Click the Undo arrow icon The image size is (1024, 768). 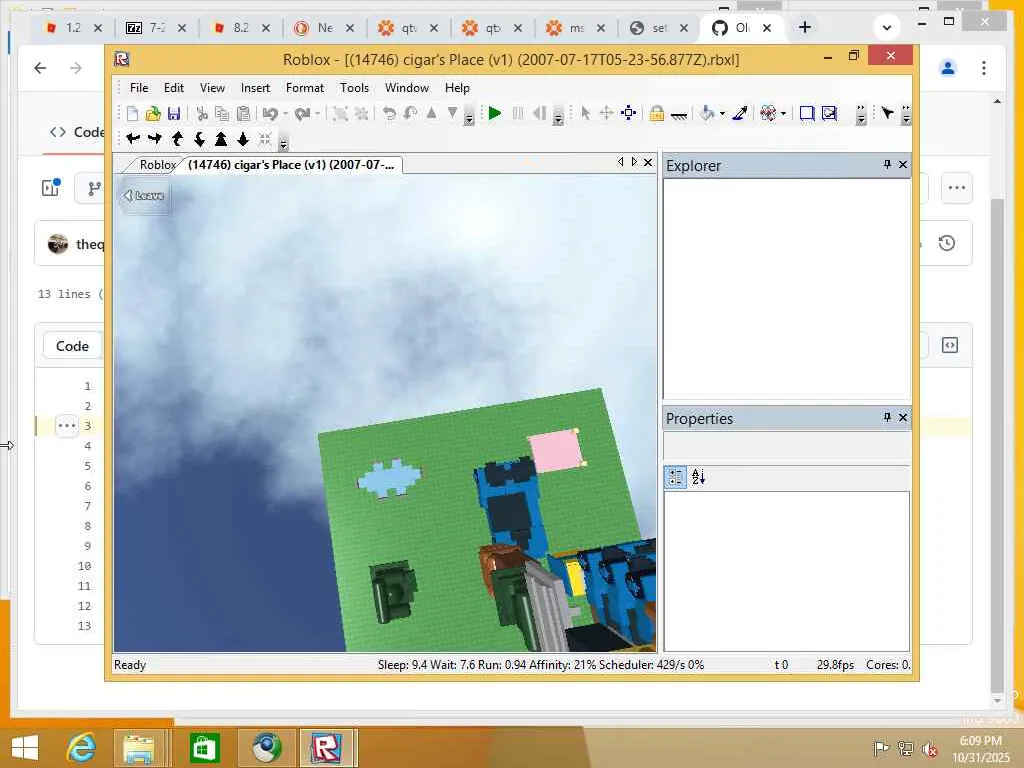(x=270, y=114)
